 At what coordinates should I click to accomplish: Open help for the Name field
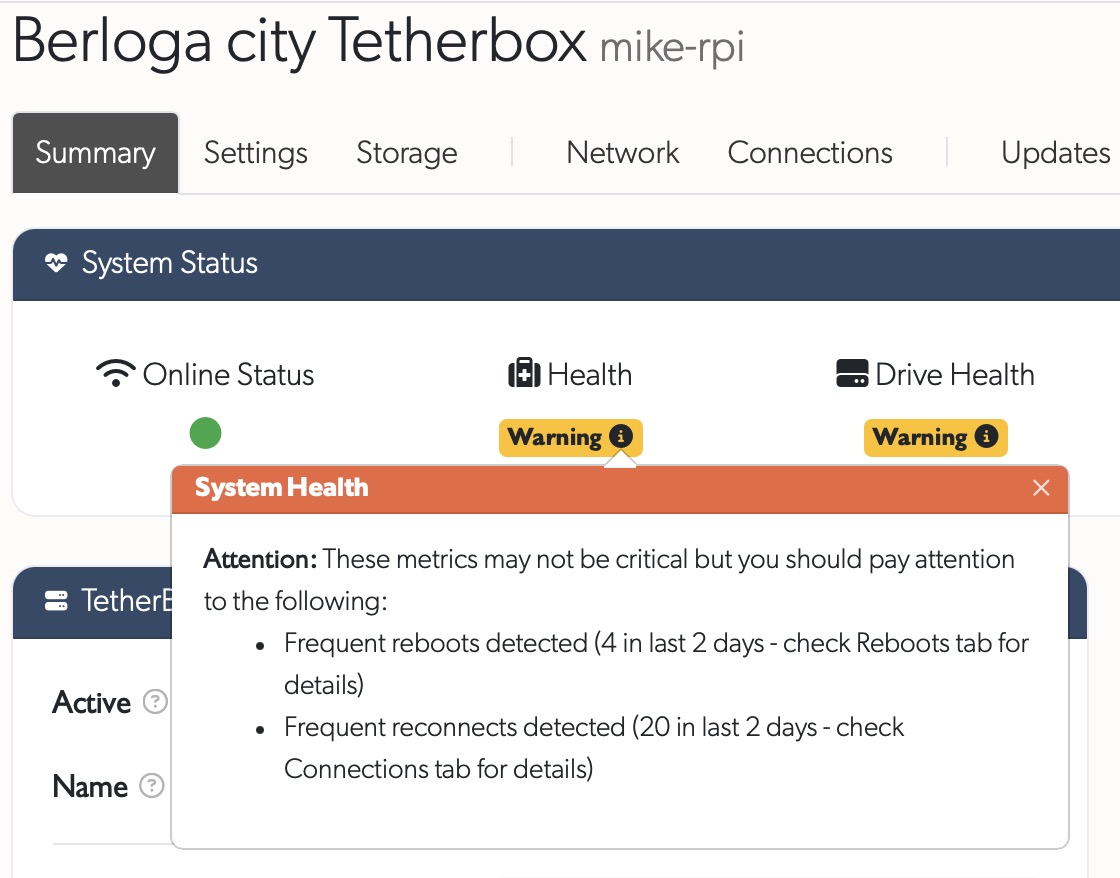tap(152, 786)
